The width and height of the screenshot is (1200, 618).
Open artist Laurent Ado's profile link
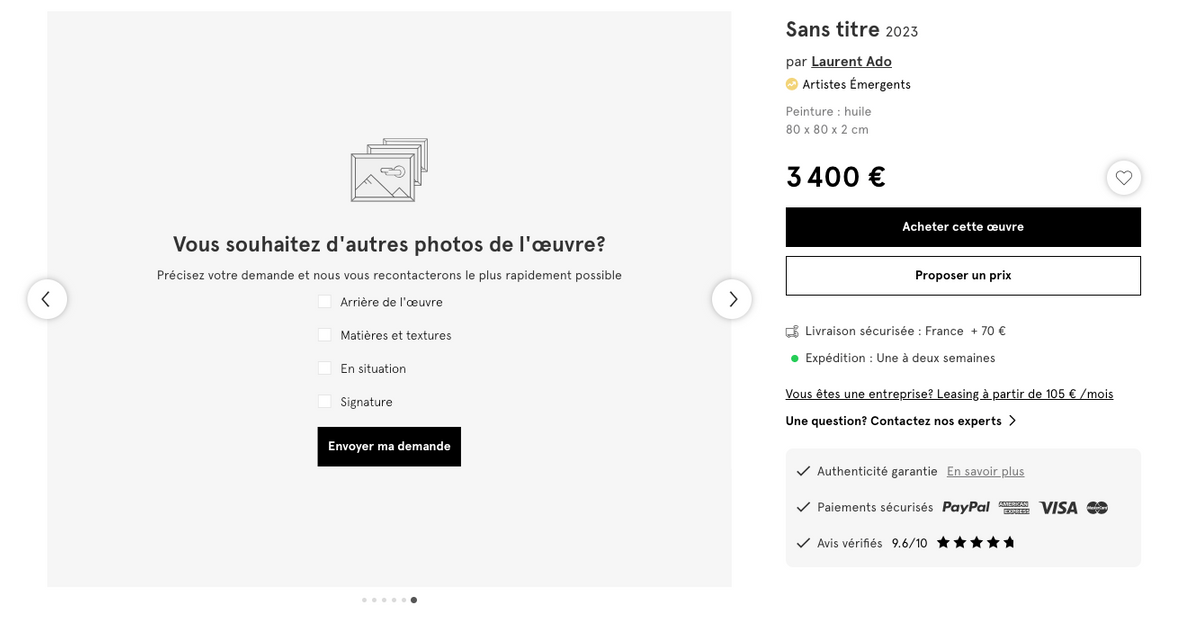(851, 62)
